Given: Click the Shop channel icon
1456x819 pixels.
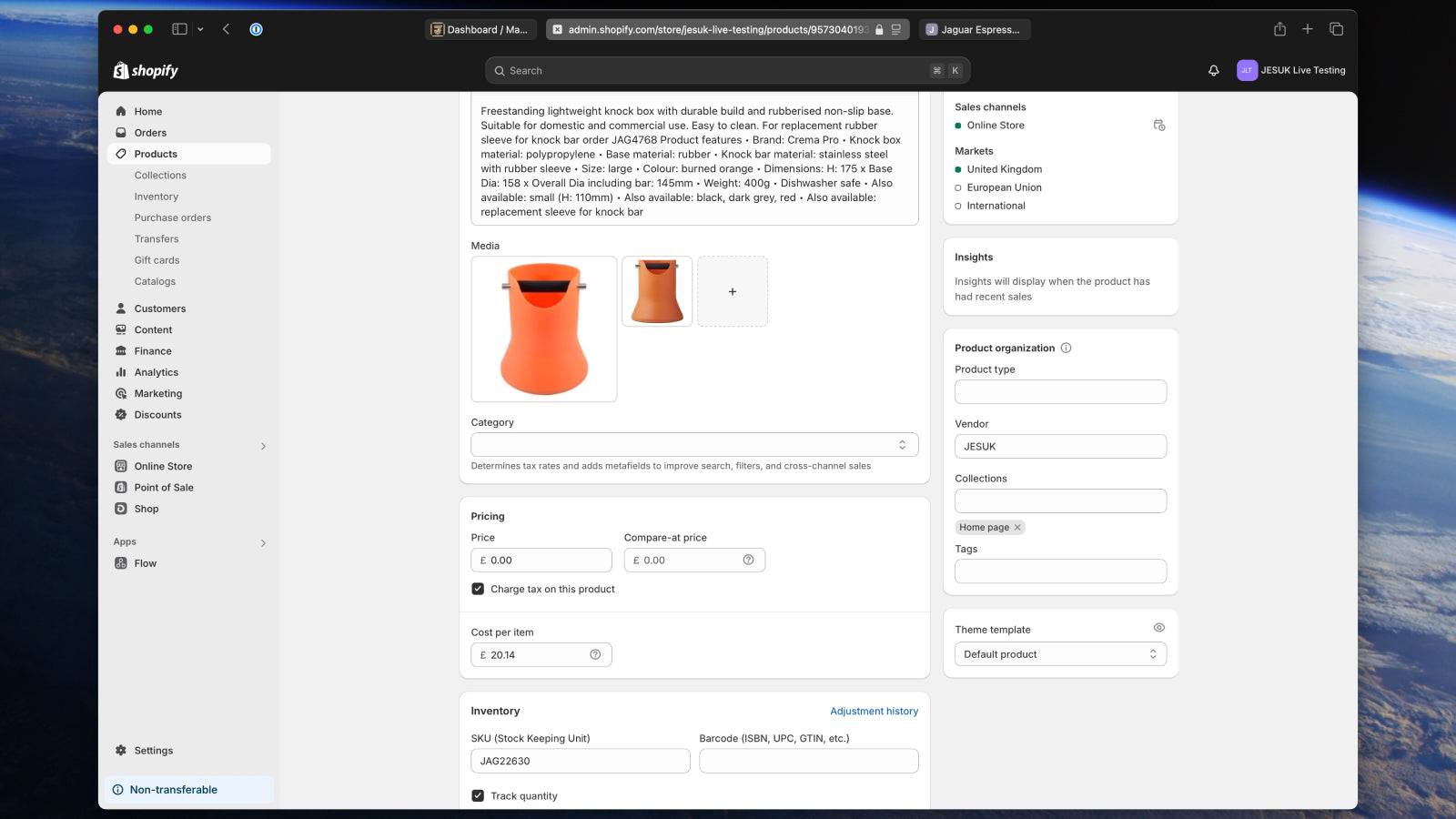Looking at the screenshot, I should (121, 509).
